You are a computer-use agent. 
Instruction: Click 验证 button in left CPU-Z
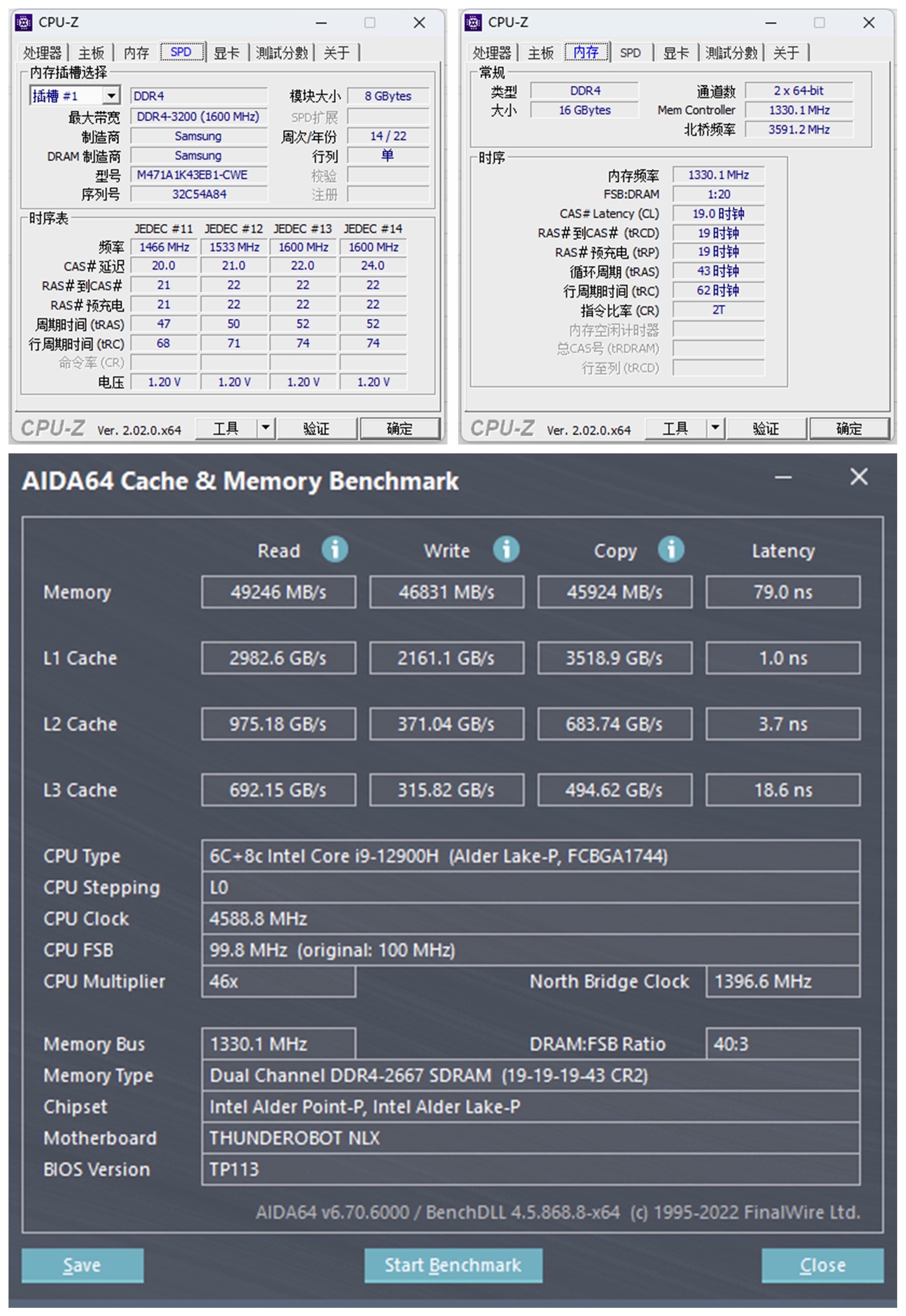point(316,428)
